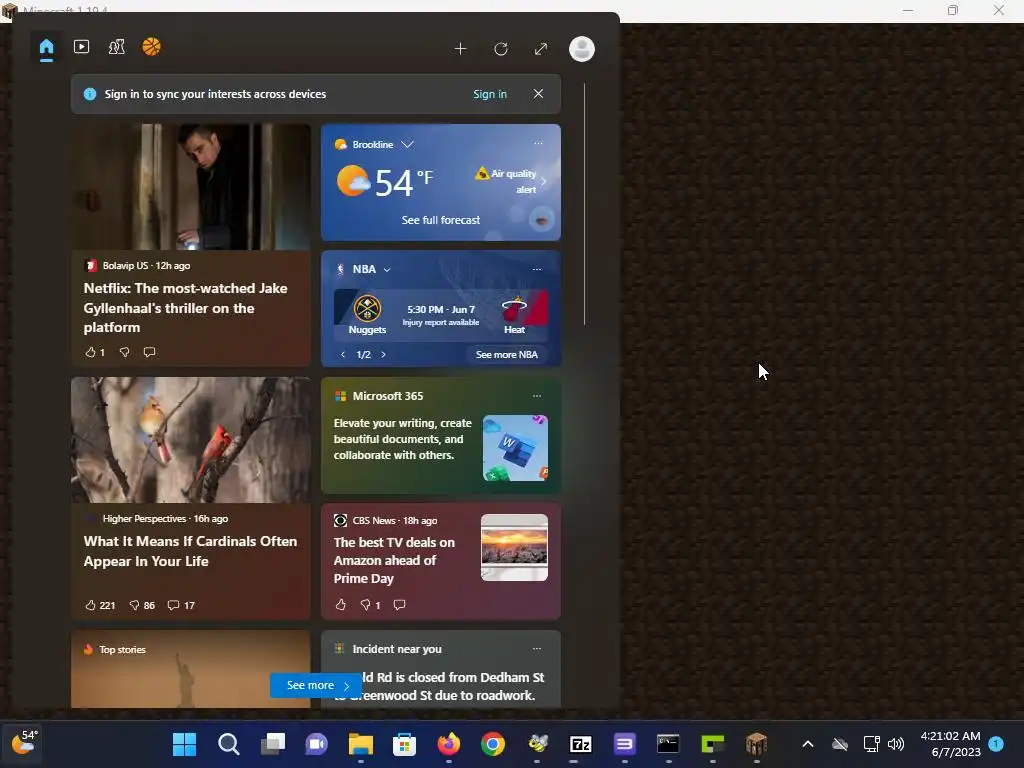Open Task View on the taskbar
1024x768 pixels.
(x=273, y=744)
